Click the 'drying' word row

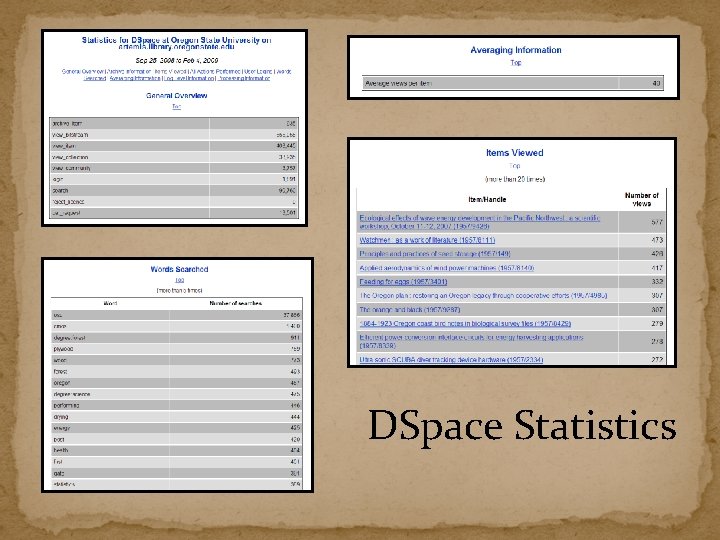coord(177,417)
